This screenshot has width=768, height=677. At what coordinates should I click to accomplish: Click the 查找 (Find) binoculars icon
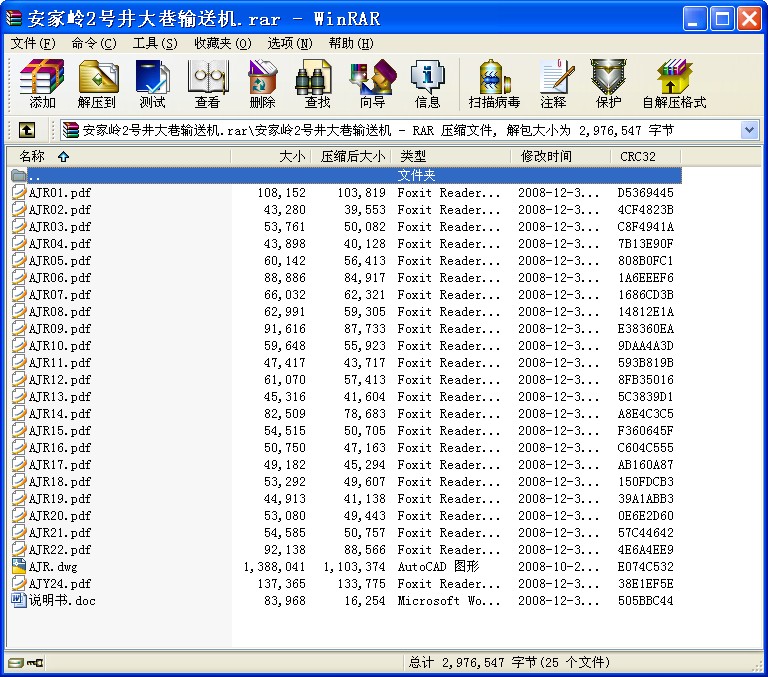313,76
